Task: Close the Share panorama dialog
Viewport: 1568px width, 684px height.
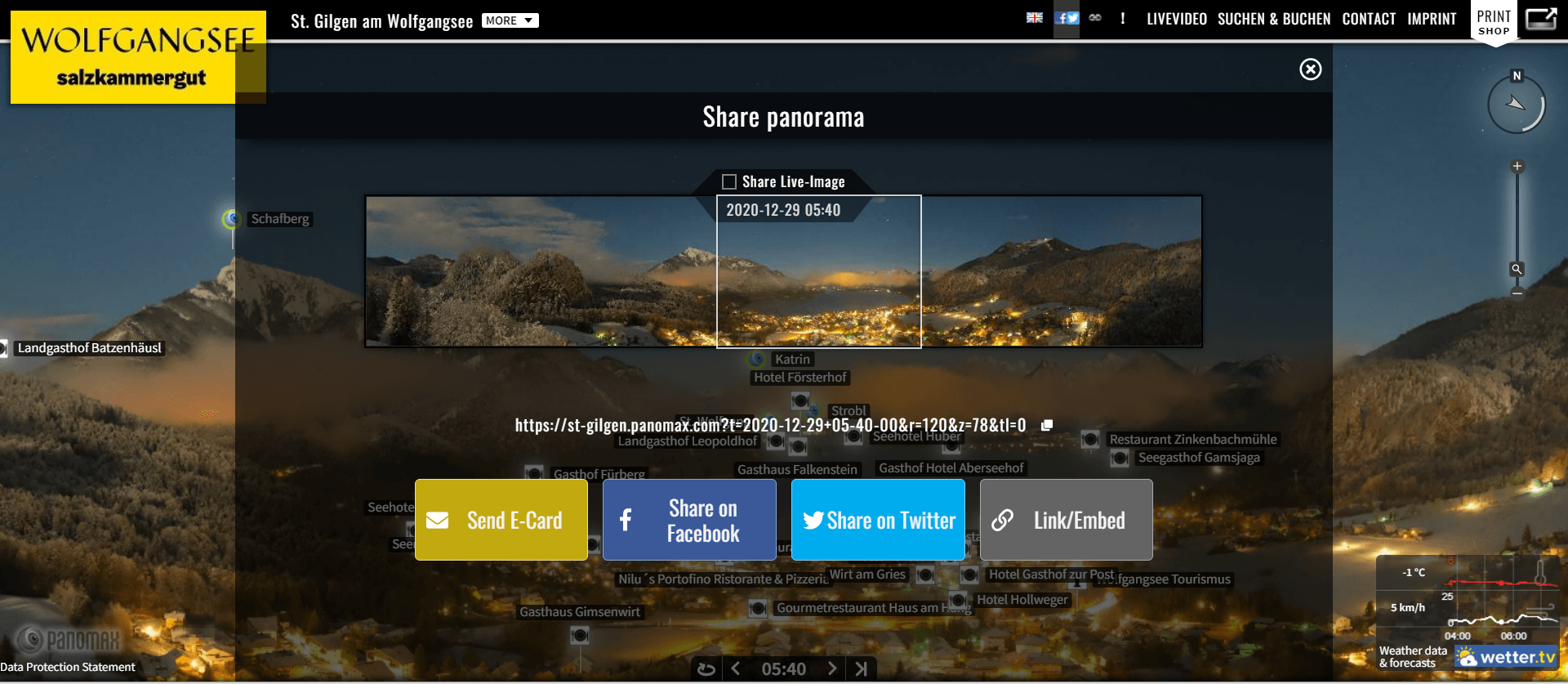Action: pos(1311,69)
